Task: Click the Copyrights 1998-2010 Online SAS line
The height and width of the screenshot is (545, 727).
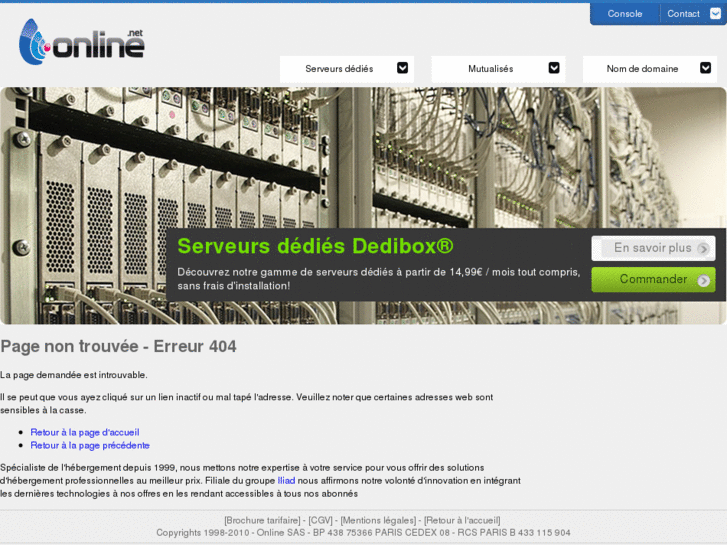Action: [x=363, y=532]
